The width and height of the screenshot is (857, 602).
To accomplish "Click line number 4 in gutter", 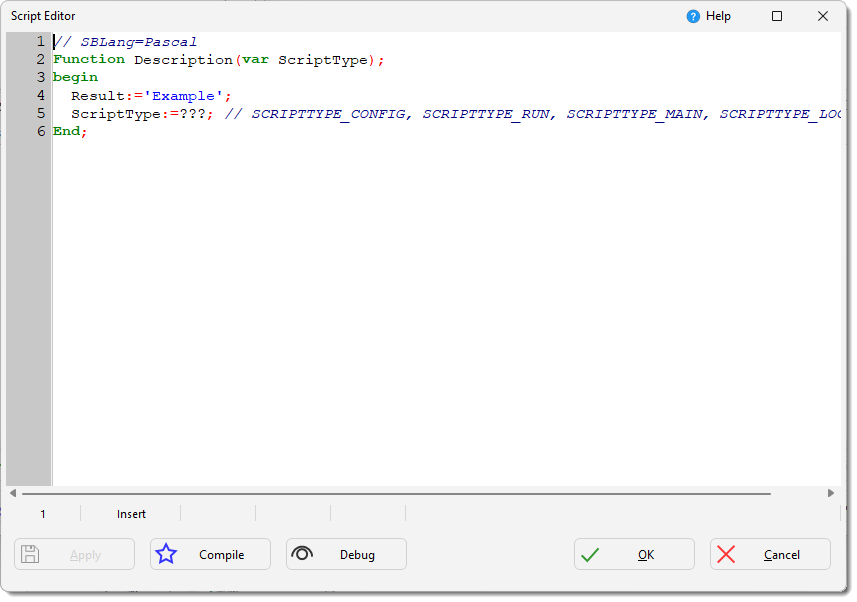I will tap(40, 95).
